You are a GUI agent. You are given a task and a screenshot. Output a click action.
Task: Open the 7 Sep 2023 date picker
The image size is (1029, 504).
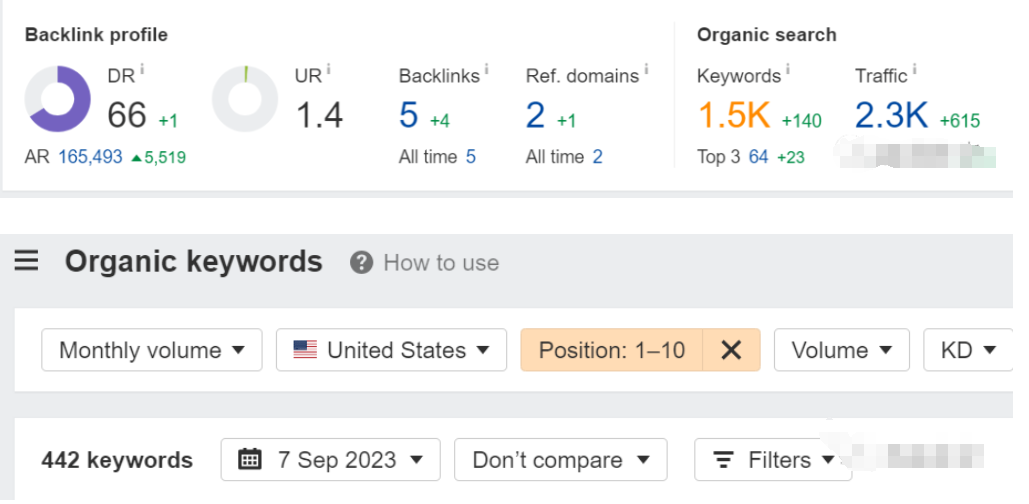point(330,459)
